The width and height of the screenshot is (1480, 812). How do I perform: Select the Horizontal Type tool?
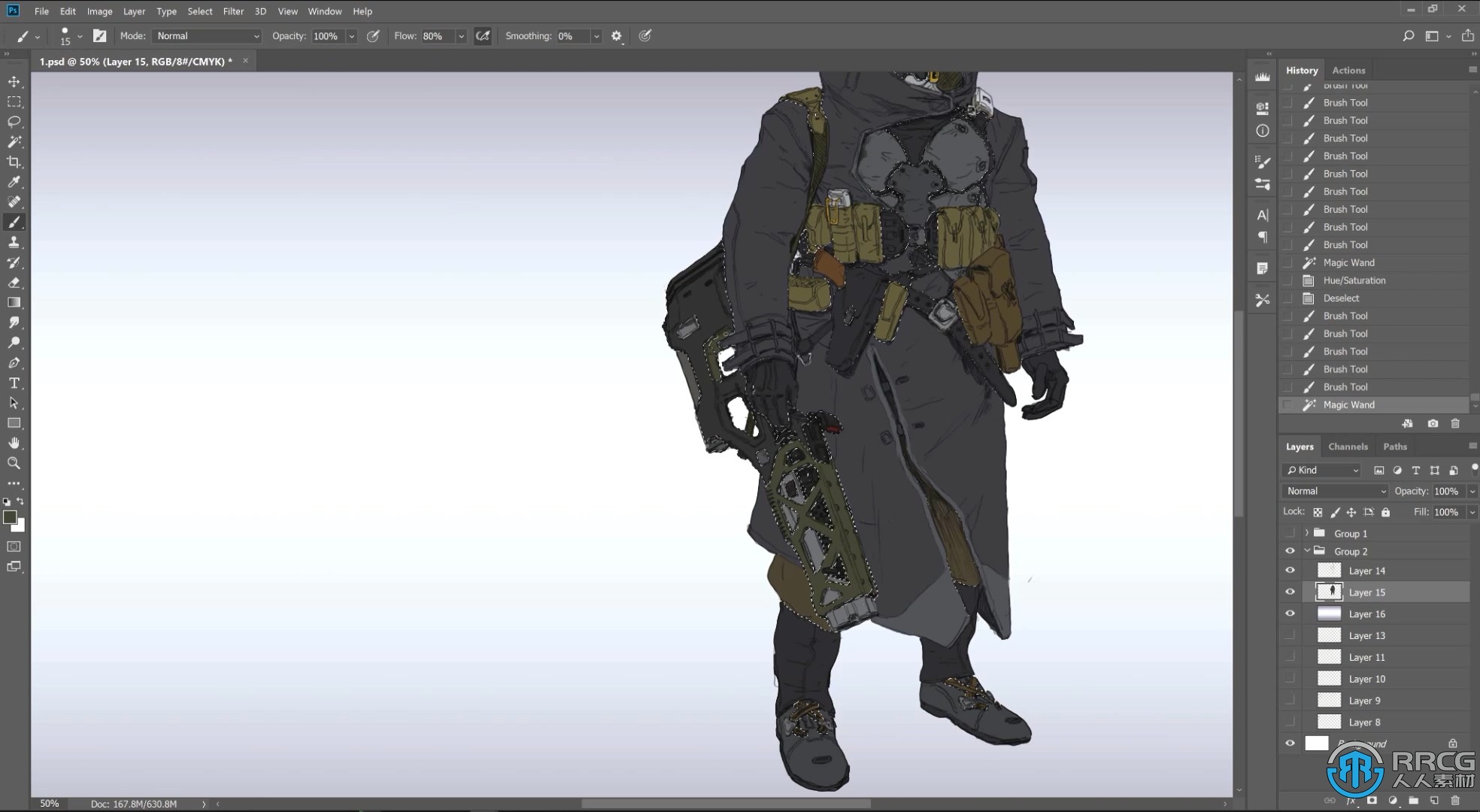coord(14,383)
